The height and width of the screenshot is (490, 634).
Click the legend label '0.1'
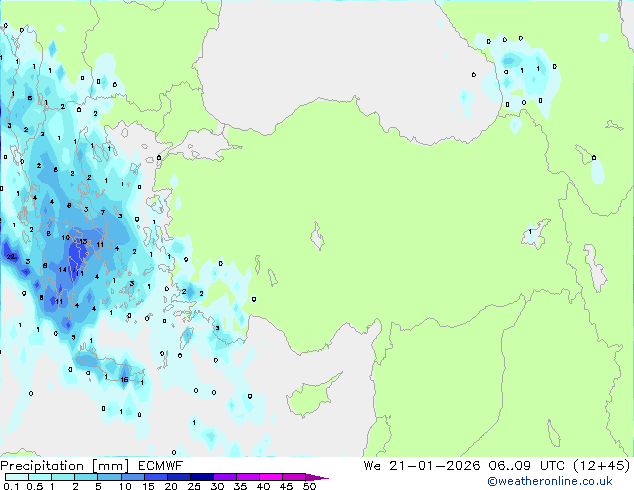11,486
